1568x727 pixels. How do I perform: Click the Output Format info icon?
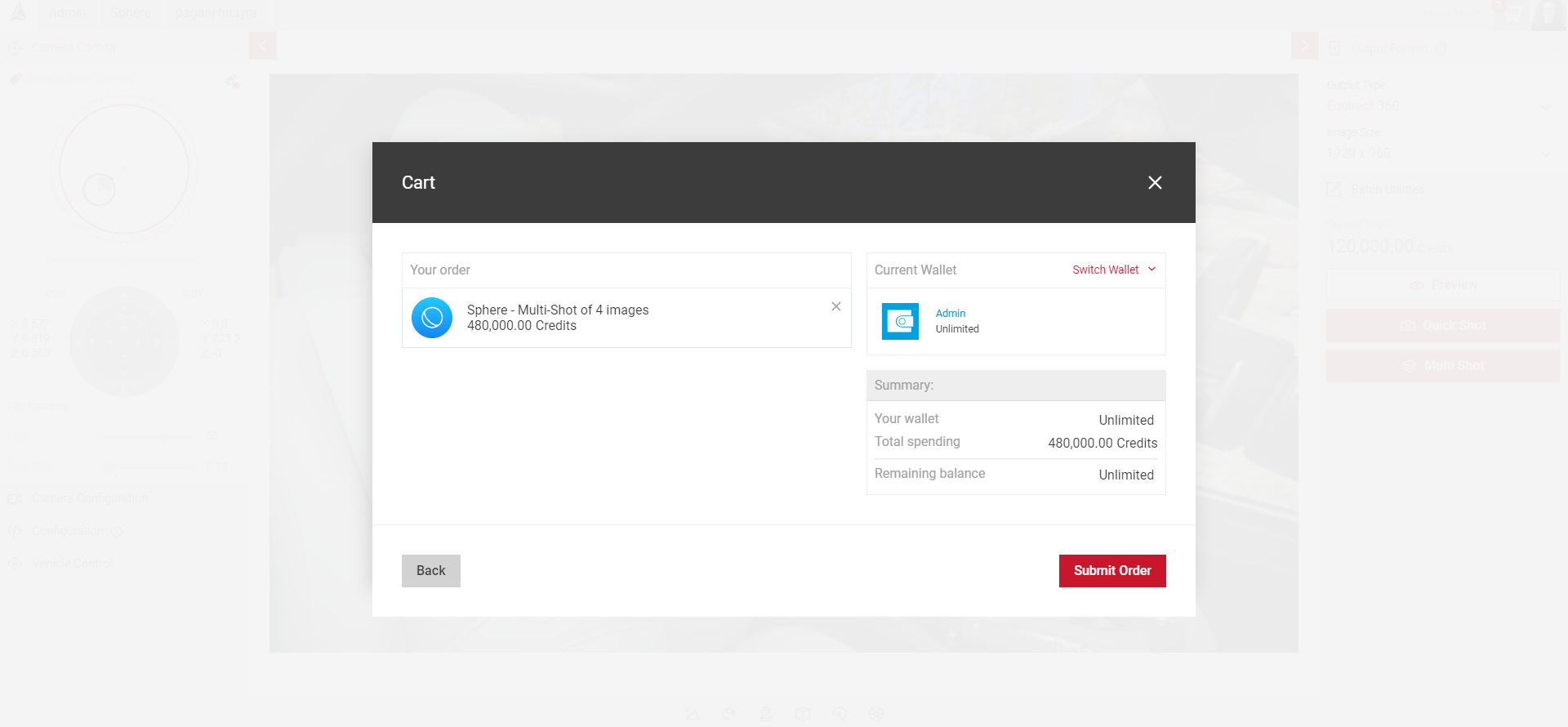tap(1442, 48)
